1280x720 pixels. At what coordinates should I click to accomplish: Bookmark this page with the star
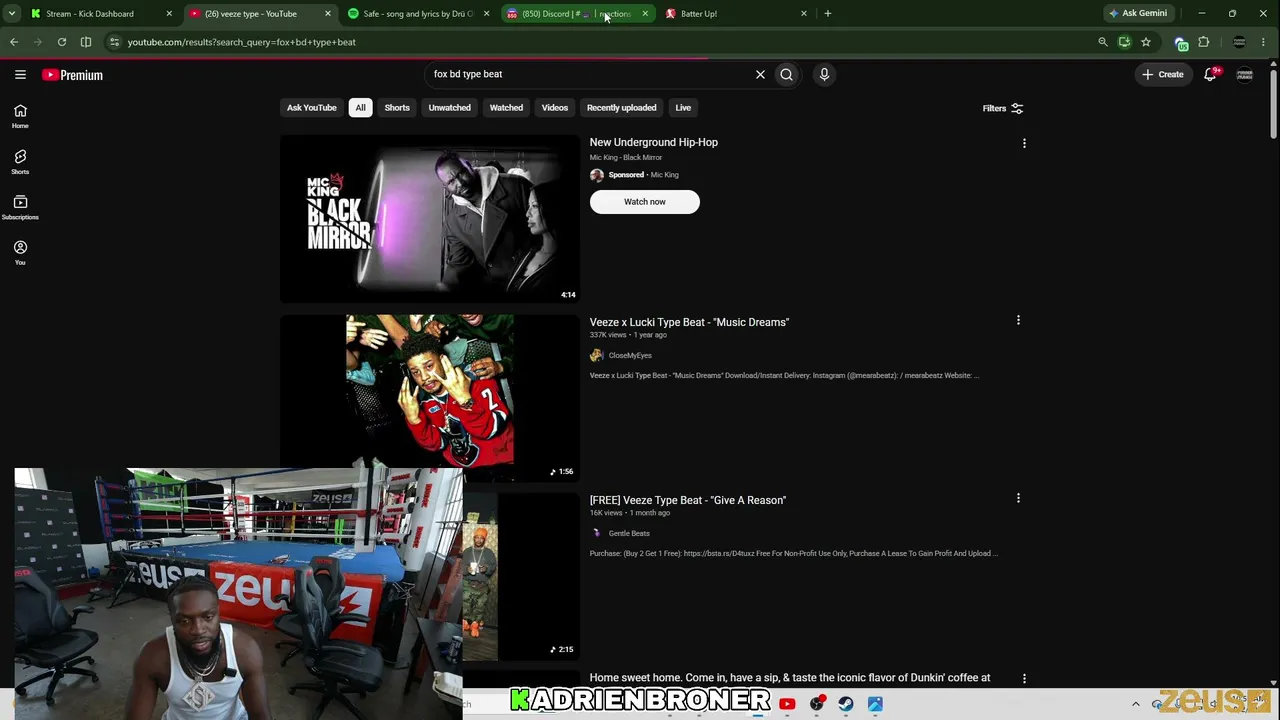tap(1146, 42)
